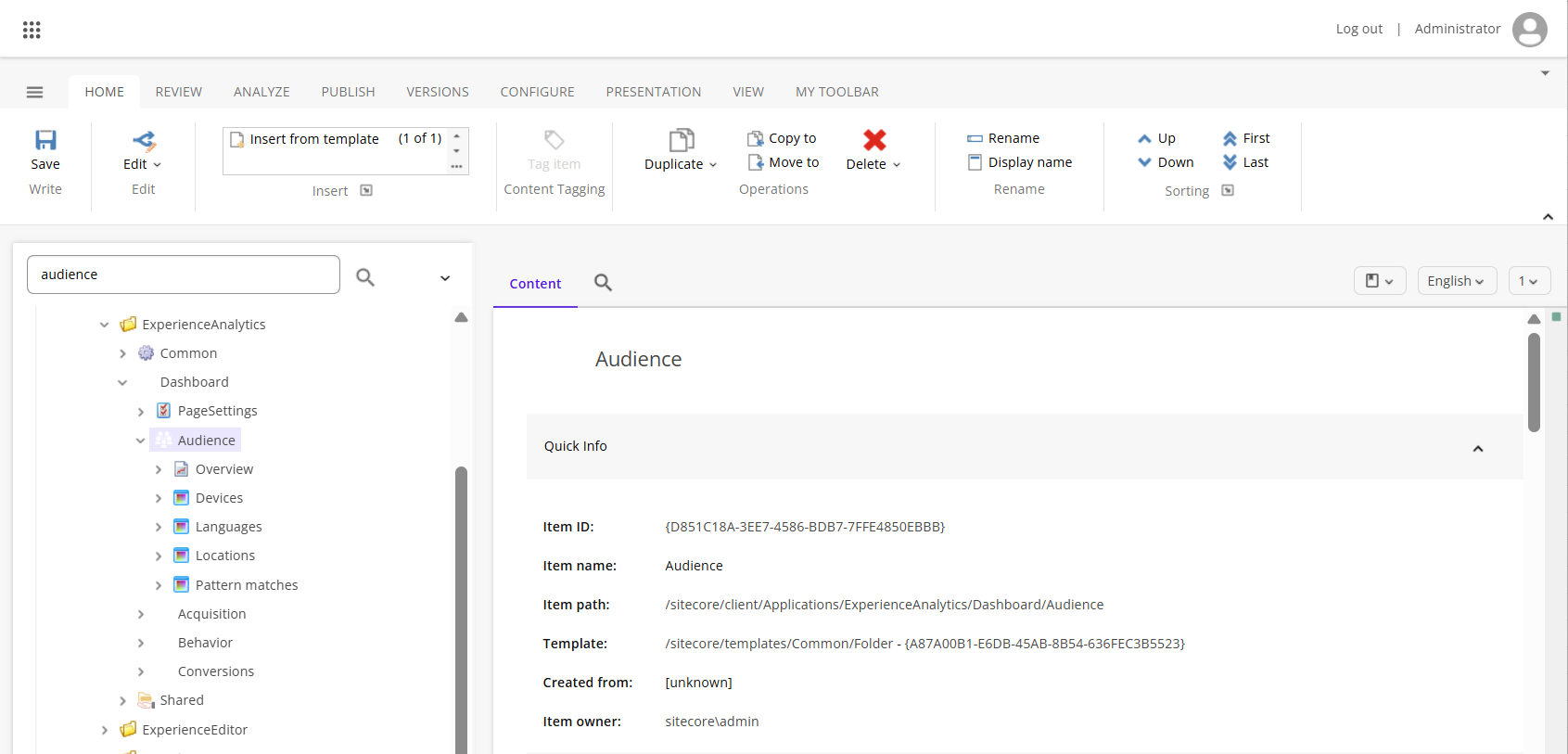
Task: Click the tree search magnifier icon
Action: [365, 277]
